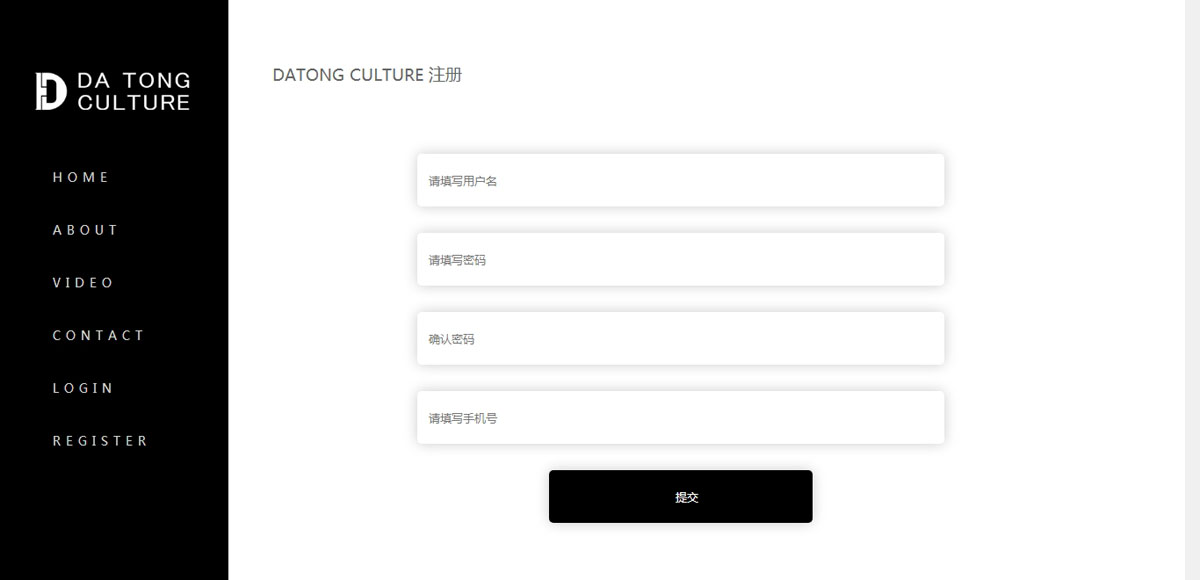
Task: Open the LOGIN page link
Action: 84,388
